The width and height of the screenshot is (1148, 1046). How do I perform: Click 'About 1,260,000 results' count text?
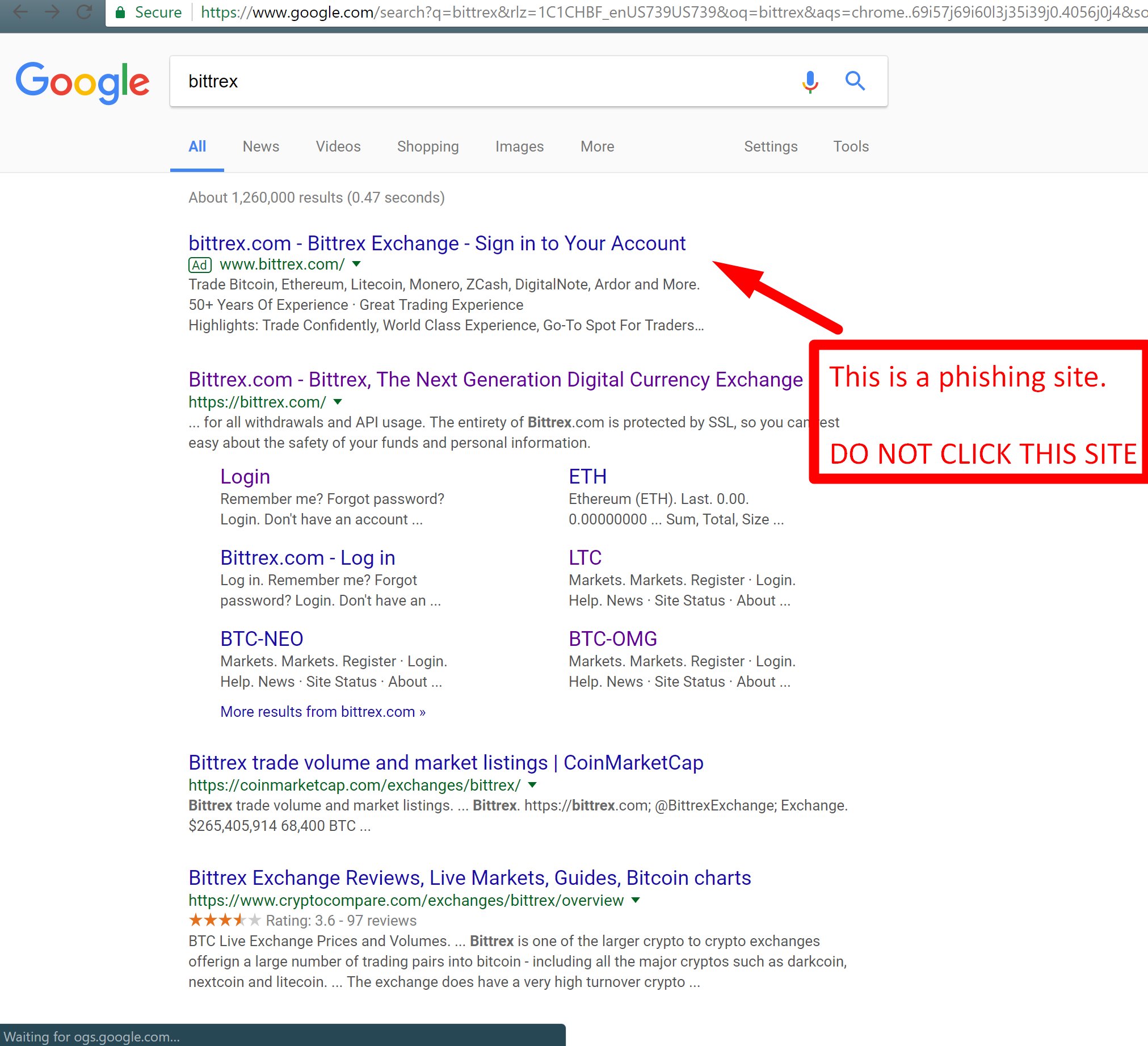pos(317,198)
